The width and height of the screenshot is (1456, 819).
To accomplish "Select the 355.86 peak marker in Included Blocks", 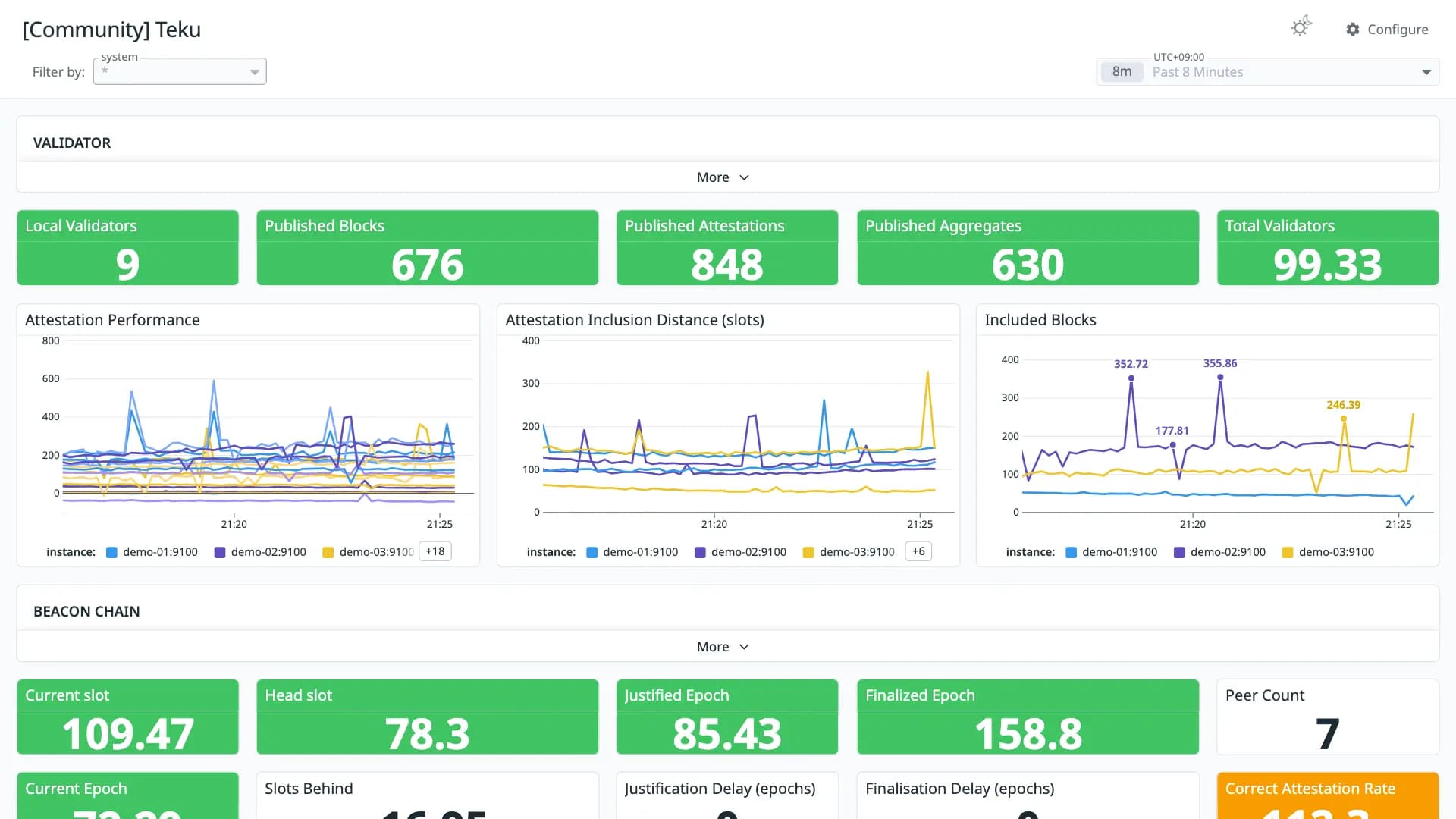I will click(x=1220, y=377).
